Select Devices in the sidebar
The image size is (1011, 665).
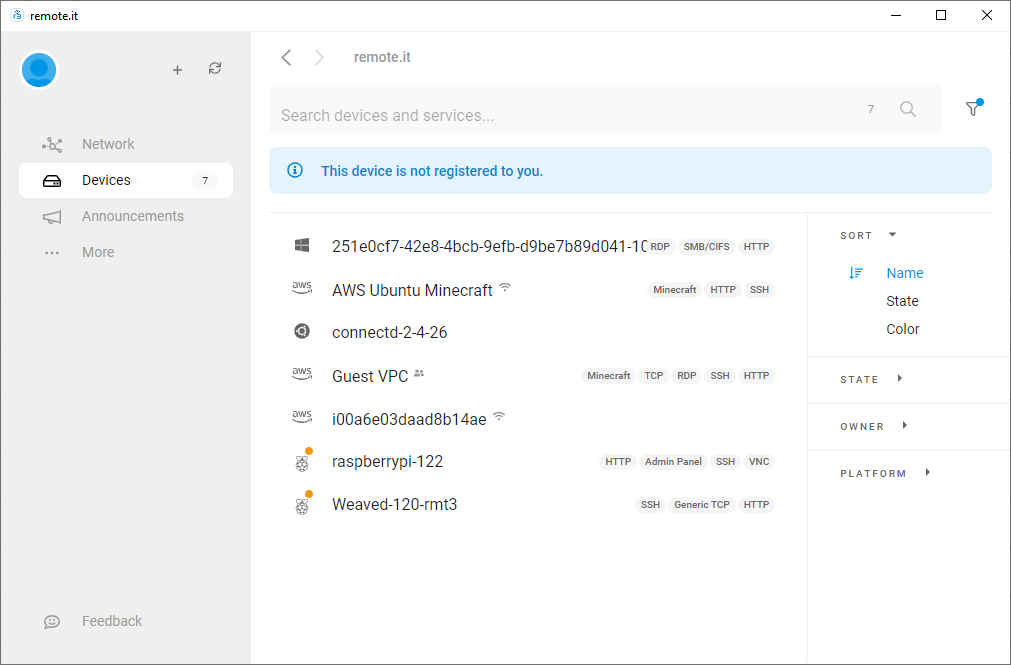pyautogui.click(x=126, y=180)
